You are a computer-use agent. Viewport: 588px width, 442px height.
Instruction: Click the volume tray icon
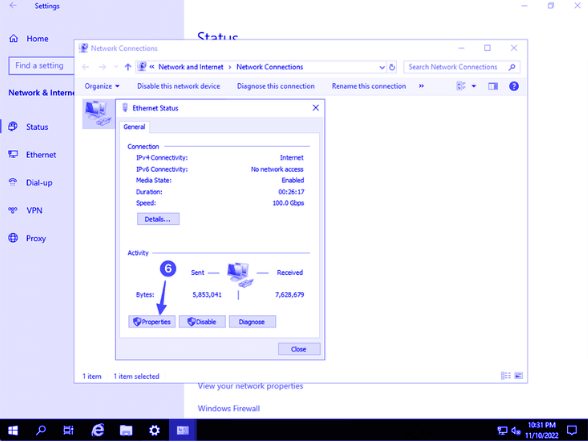516,431
